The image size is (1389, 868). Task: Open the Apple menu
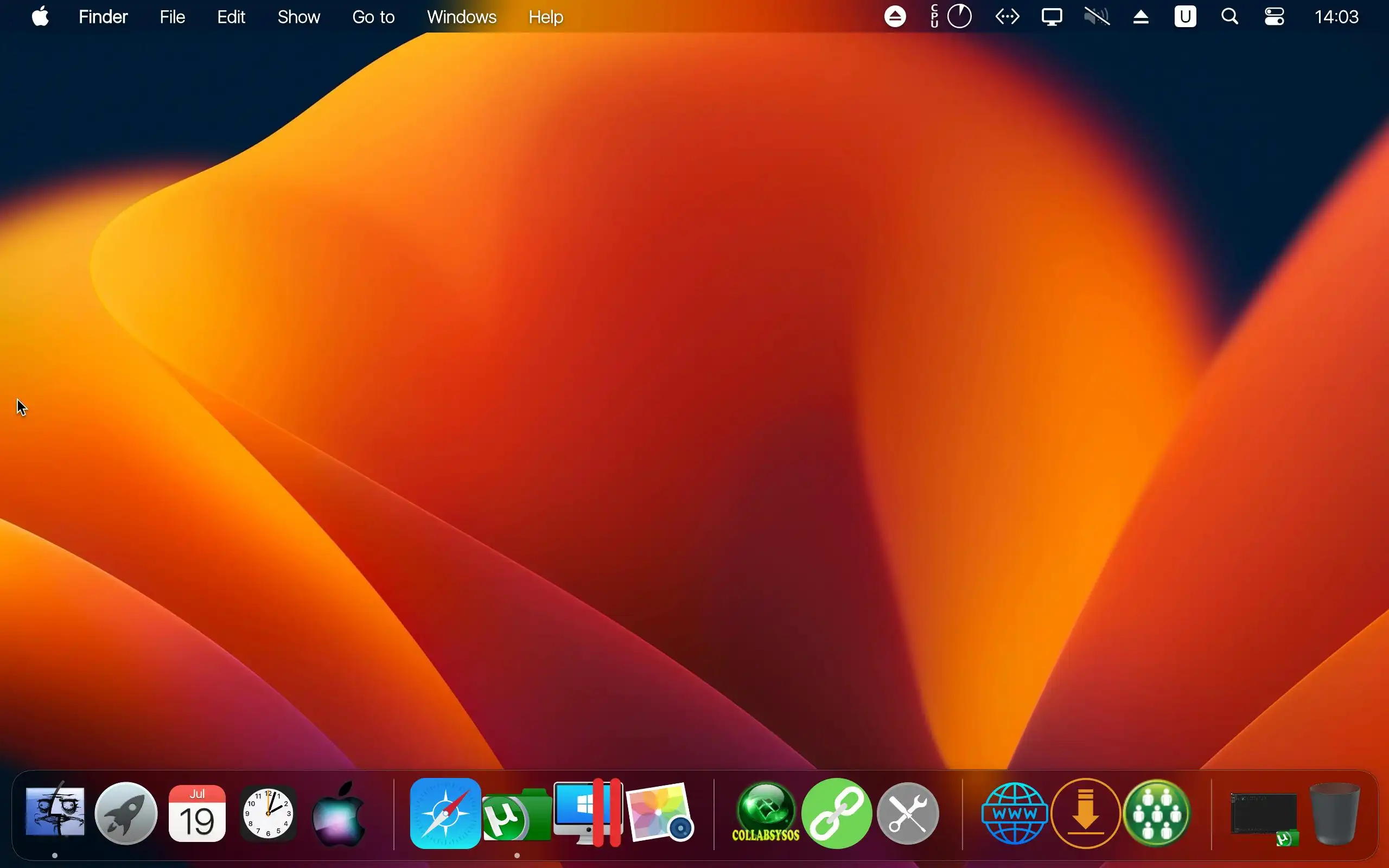click(40, 17)
